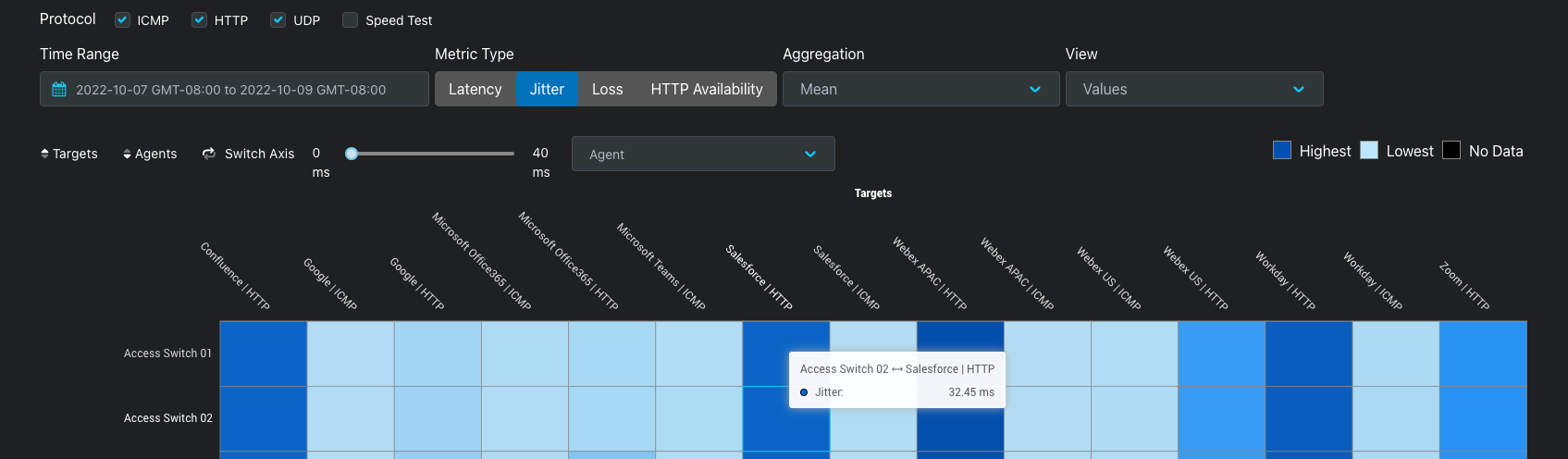
Task: Click the Google | HTTP column header
Action: click(417, 283)
